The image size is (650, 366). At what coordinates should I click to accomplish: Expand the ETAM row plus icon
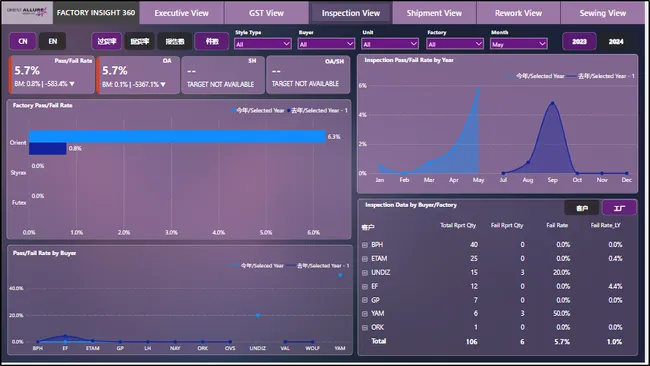point(365,259)
